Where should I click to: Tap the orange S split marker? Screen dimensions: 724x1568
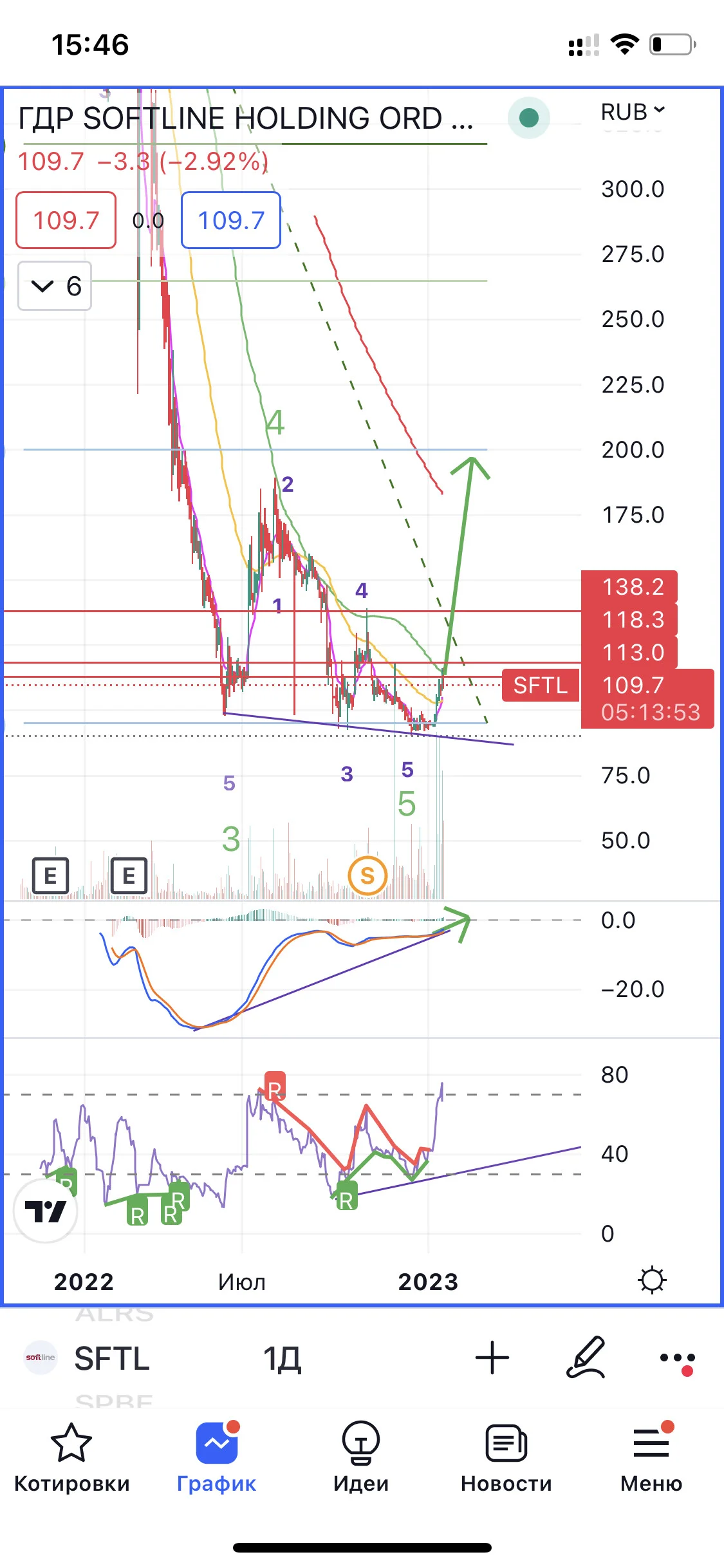point(367,875)
